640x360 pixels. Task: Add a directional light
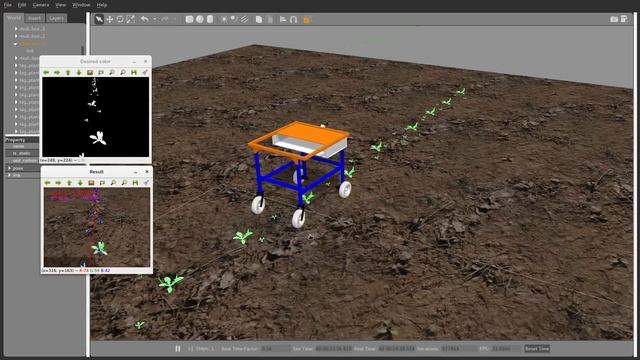[244, 19]
